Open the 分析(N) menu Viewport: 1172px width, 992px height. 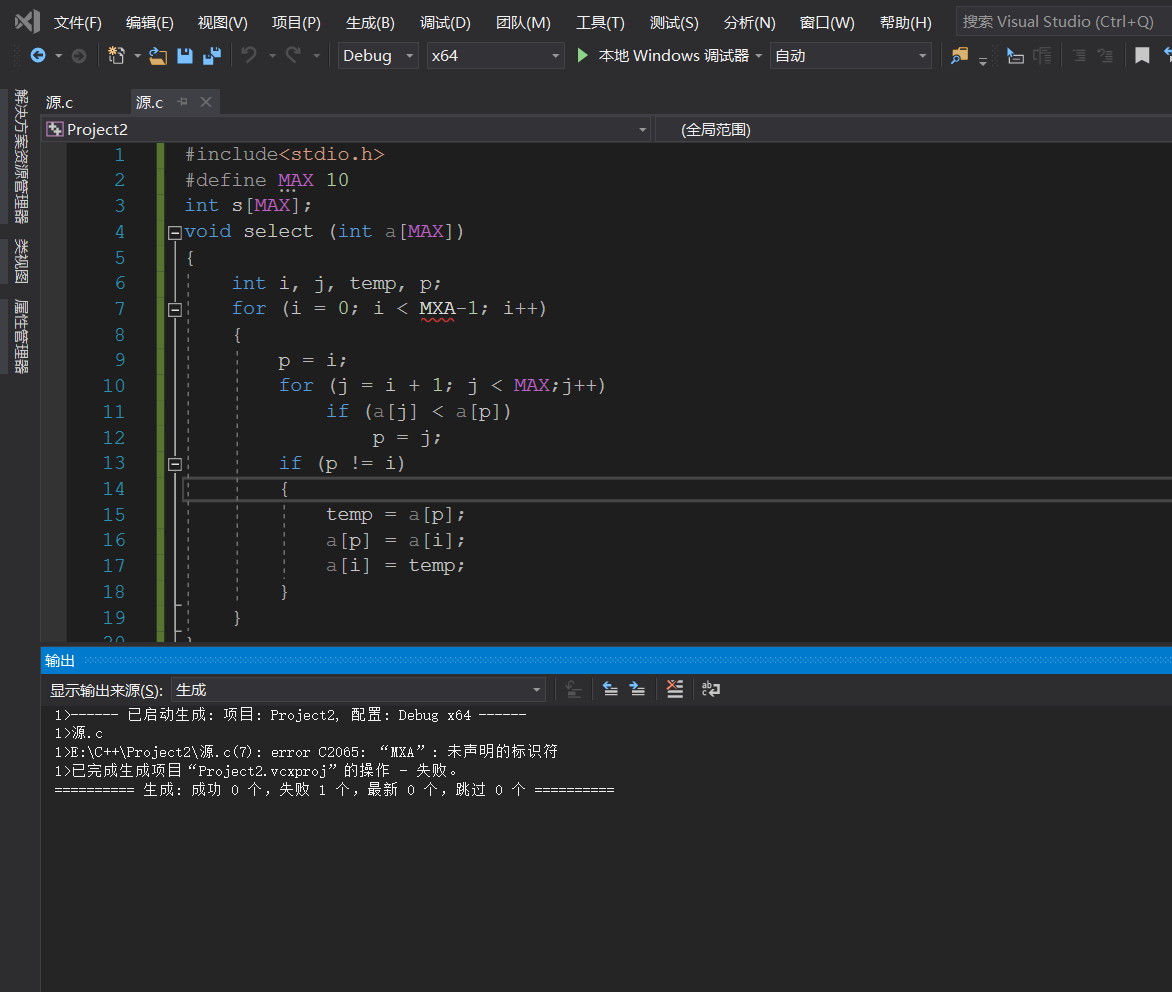750,22
